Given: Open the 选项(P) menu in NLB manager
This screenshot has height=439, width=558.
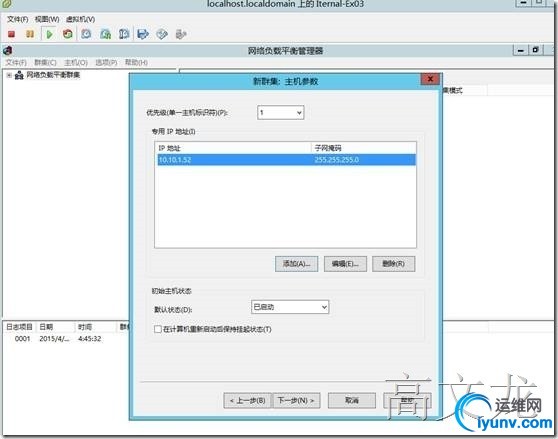Looking at the screenshot, I should click(x=106, y=63).
